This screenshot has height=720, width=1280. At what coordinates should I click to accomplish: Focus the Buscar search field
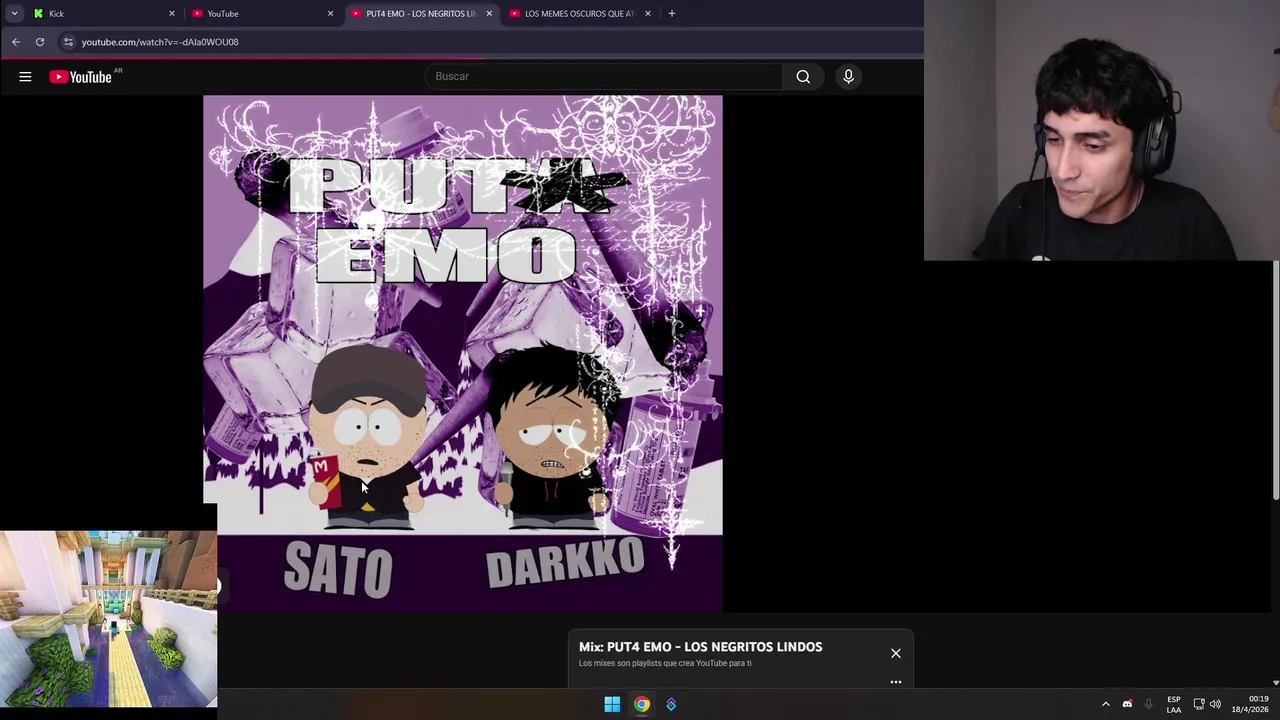[x=603, y=76]
